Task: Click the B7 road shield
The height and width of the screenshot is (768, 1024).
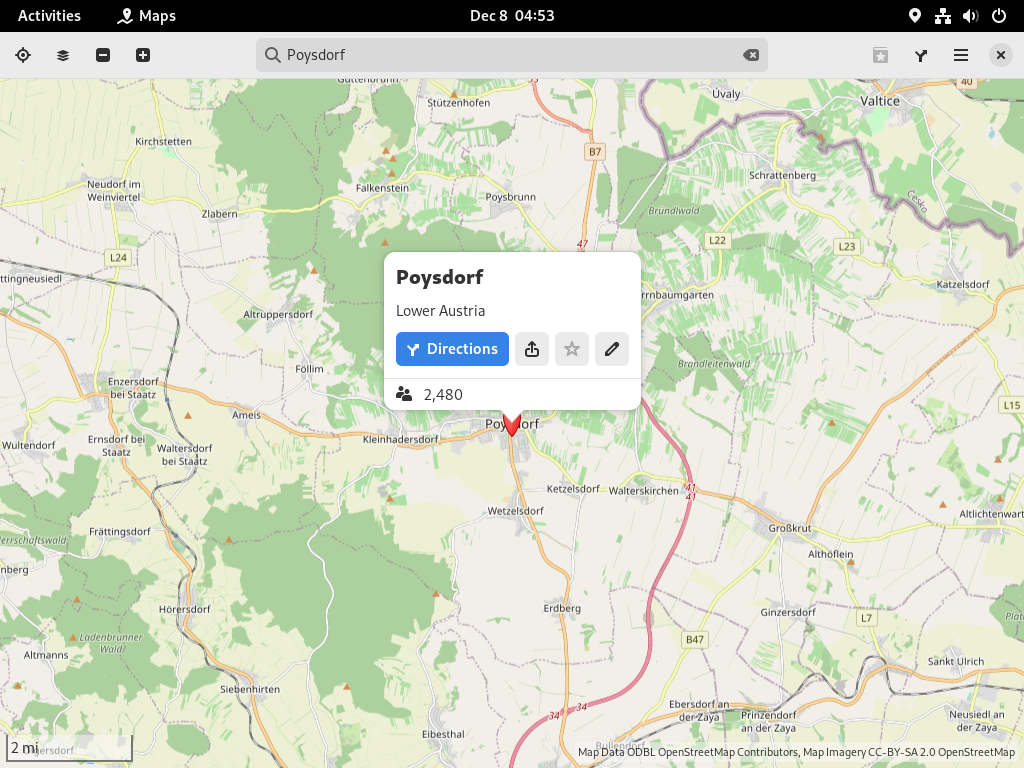Action: pos(595,152)
